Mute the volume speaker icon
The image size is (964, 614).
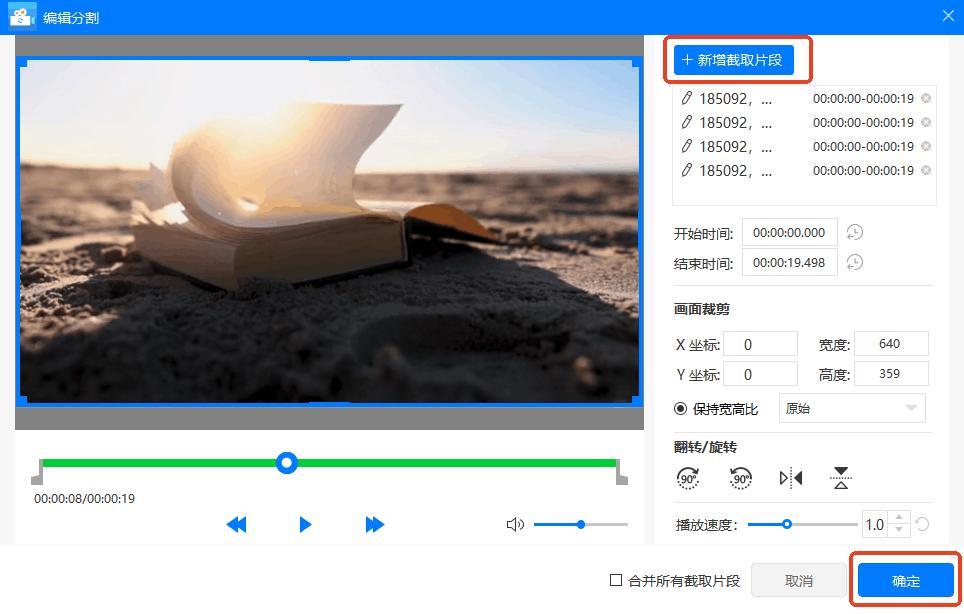pos(515,524)
